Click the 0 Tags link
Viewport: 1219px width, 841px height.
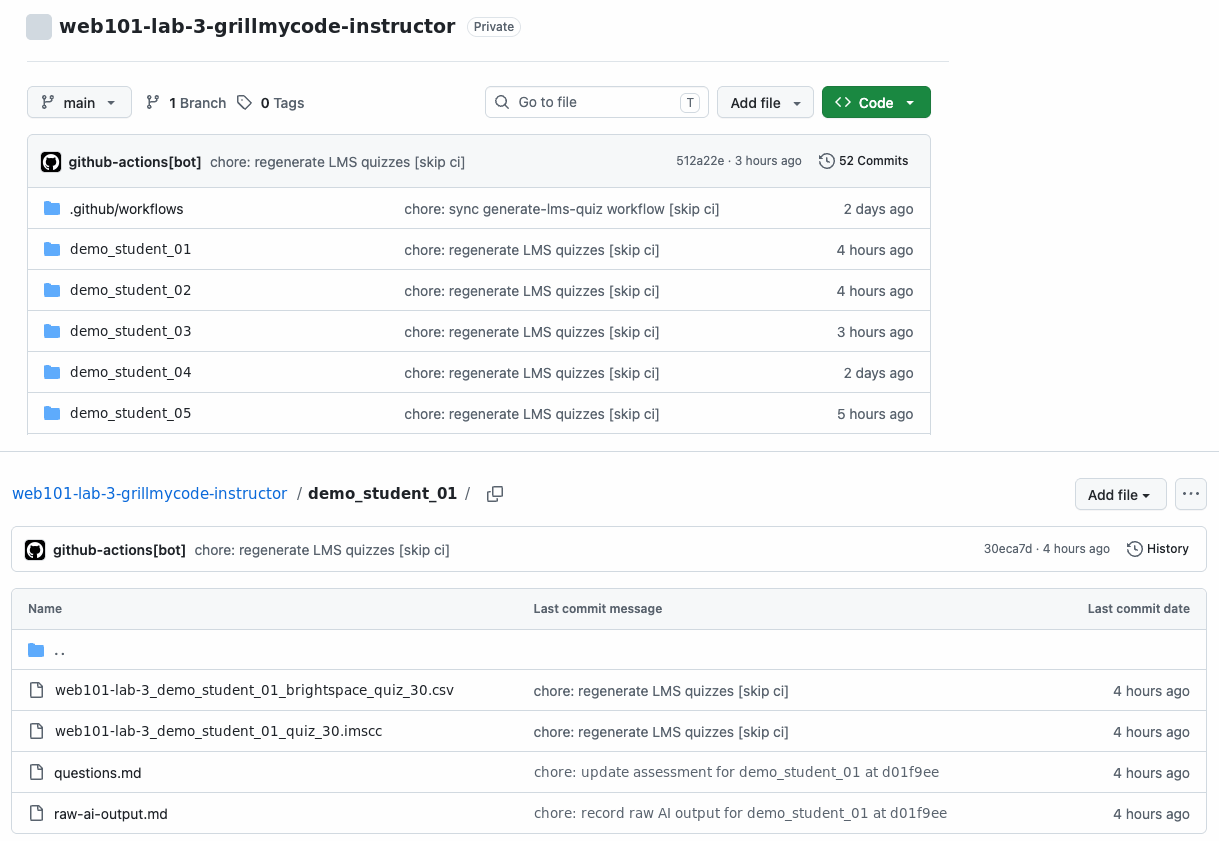point(270,103)
